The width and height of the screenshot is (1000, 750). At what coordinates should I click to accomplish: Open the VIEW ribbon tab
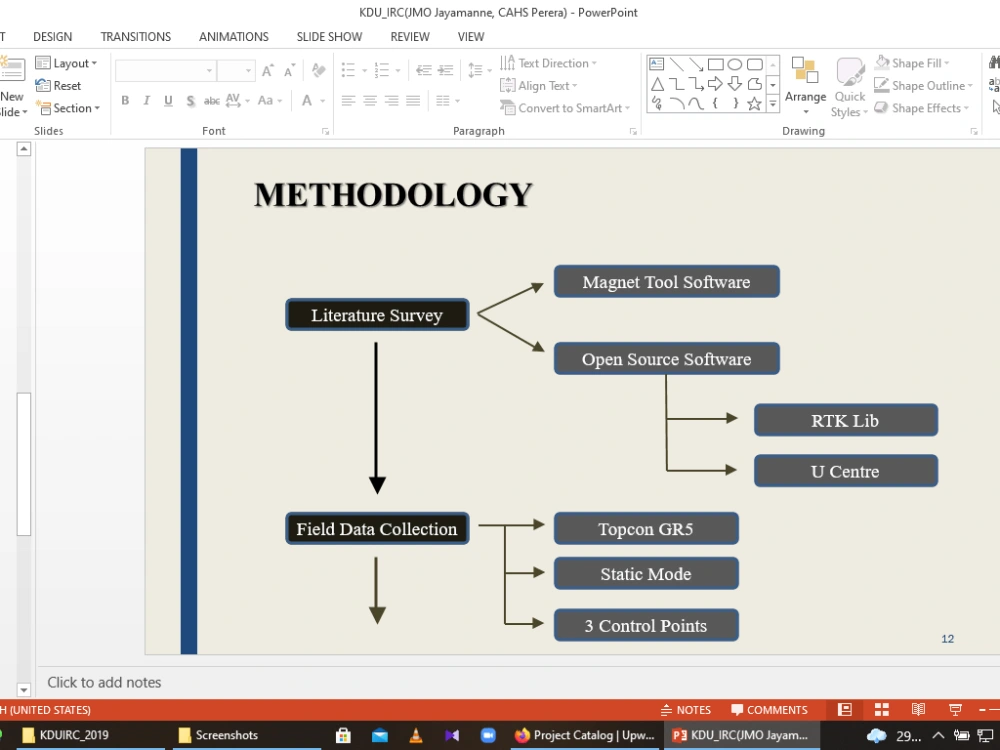click(x=471, y=37)
